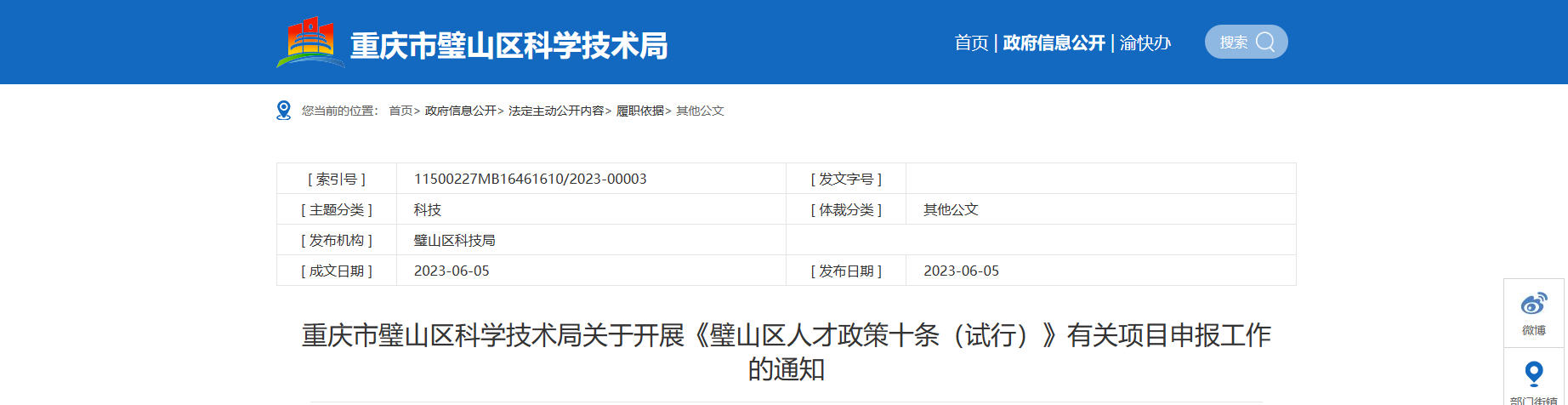Click the 首页 breadcrumb link
1568x405 pixels.
click(401, 111)
